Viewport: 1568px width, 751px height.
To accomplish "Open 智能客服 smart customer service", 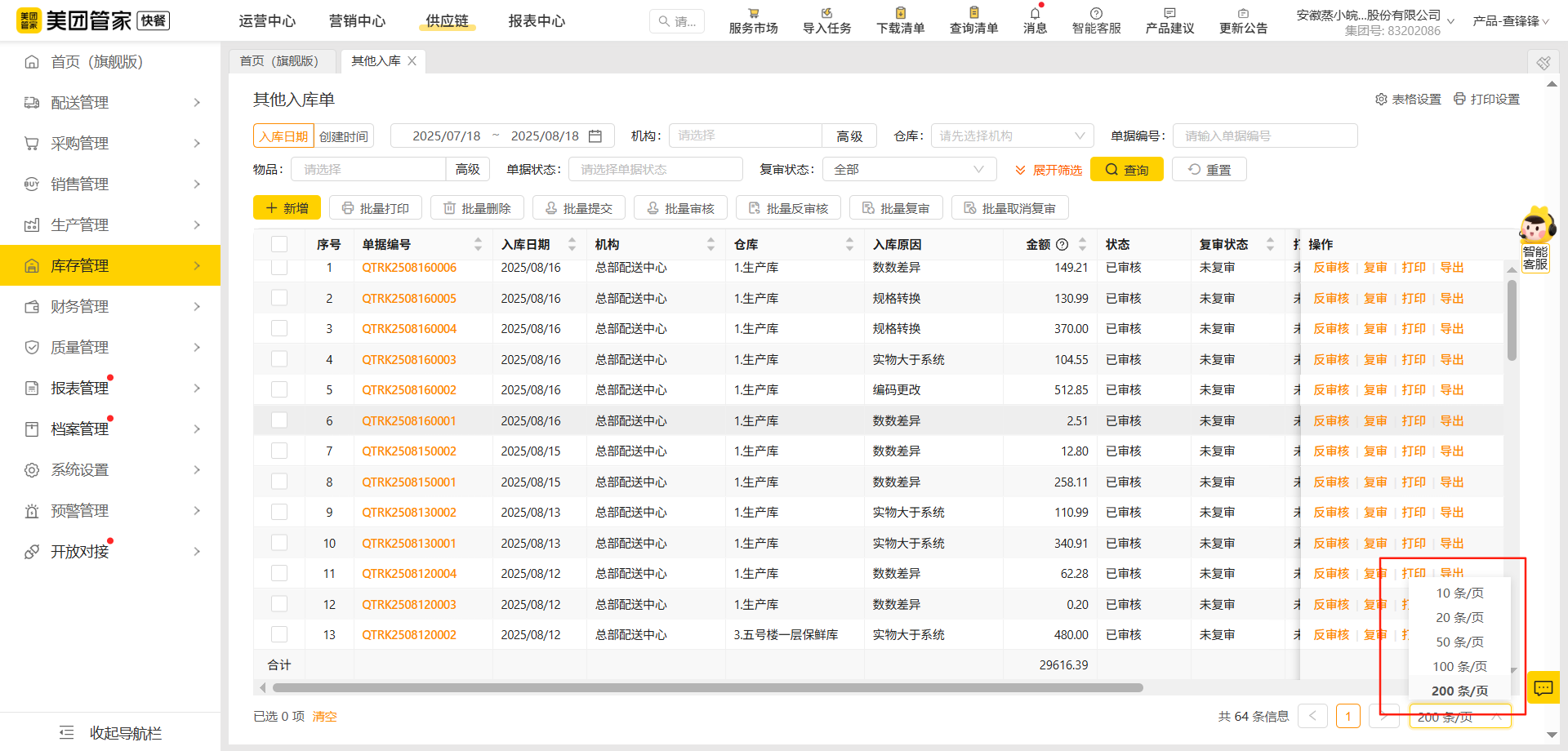I will click(1096, 20).
